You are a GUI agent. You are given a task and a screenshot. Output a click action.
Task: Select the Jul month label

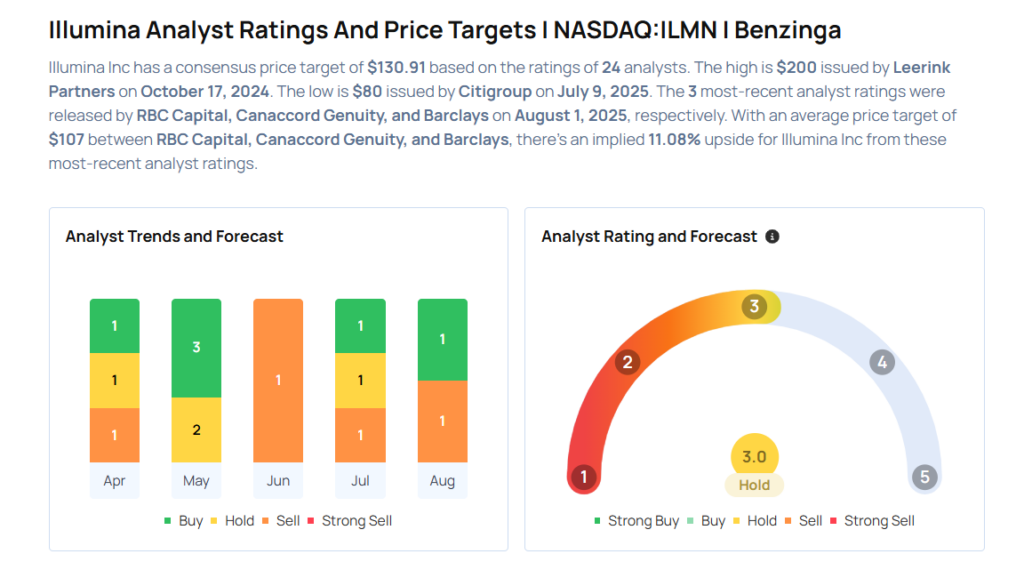[360, 481]
